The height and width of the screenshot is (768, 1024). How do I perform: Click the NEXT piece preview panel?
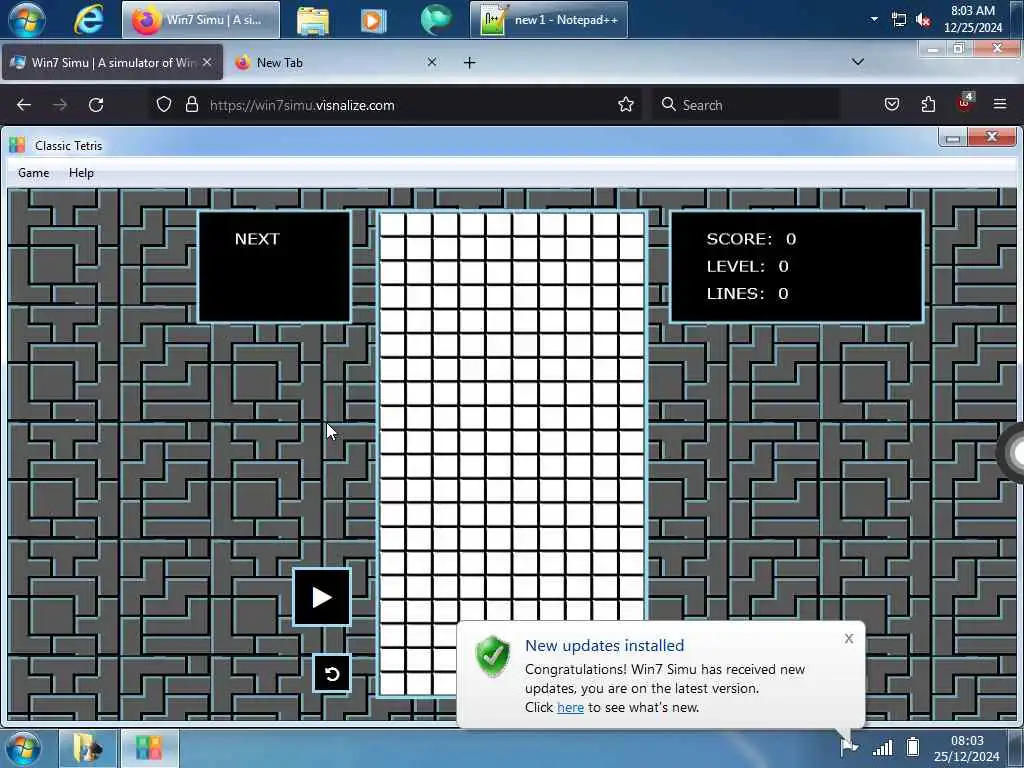pos(274,266)
